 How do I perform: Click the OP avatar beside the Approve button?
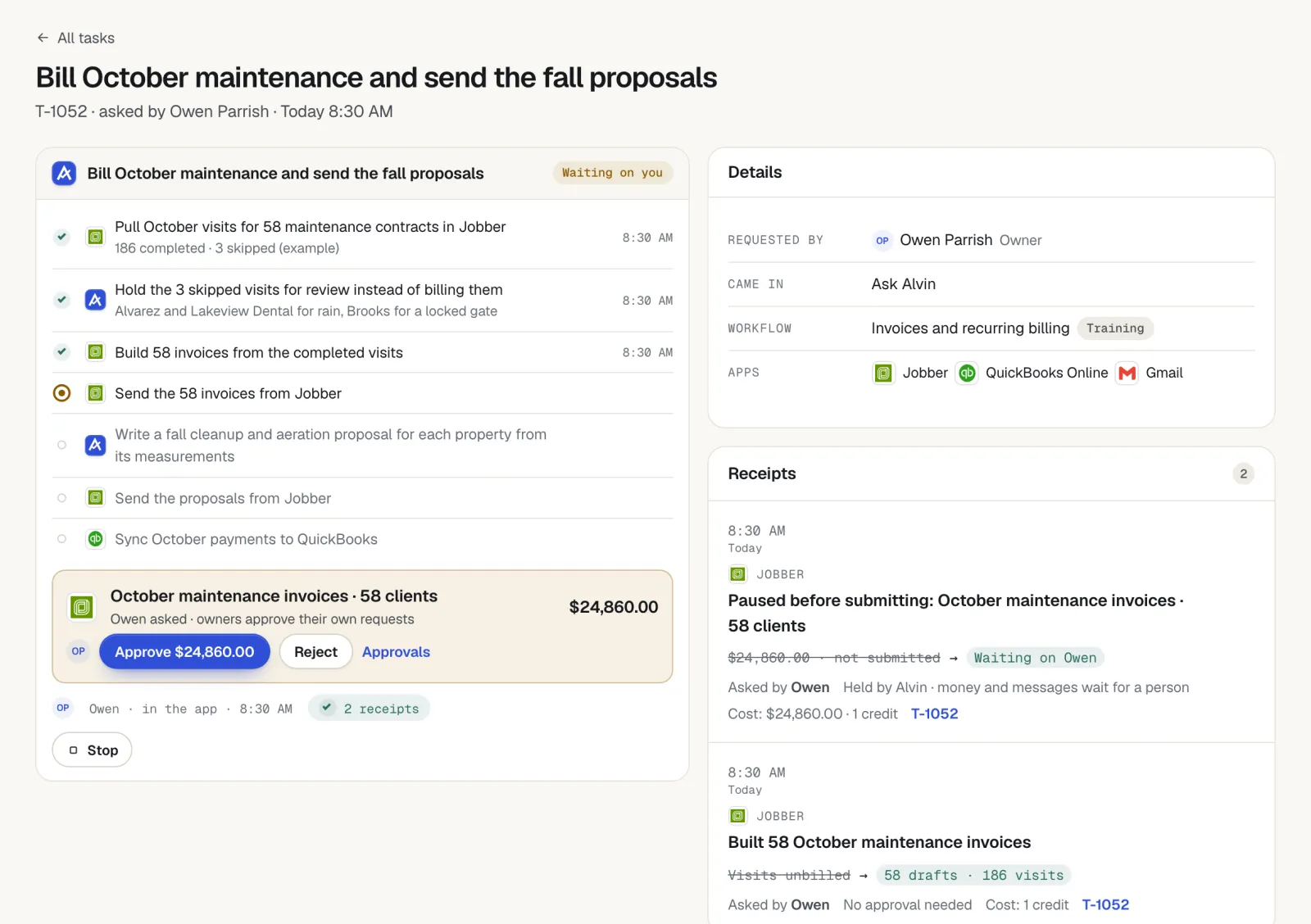79,651
